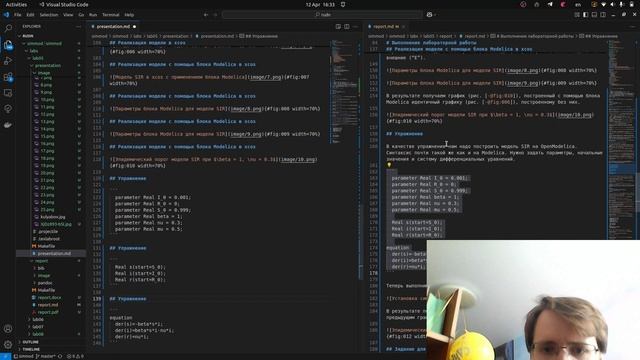Open the Search view in activity bar
The height and width of the screenshot is (360, 640).
pyautogui.click(x=8, y=28)
